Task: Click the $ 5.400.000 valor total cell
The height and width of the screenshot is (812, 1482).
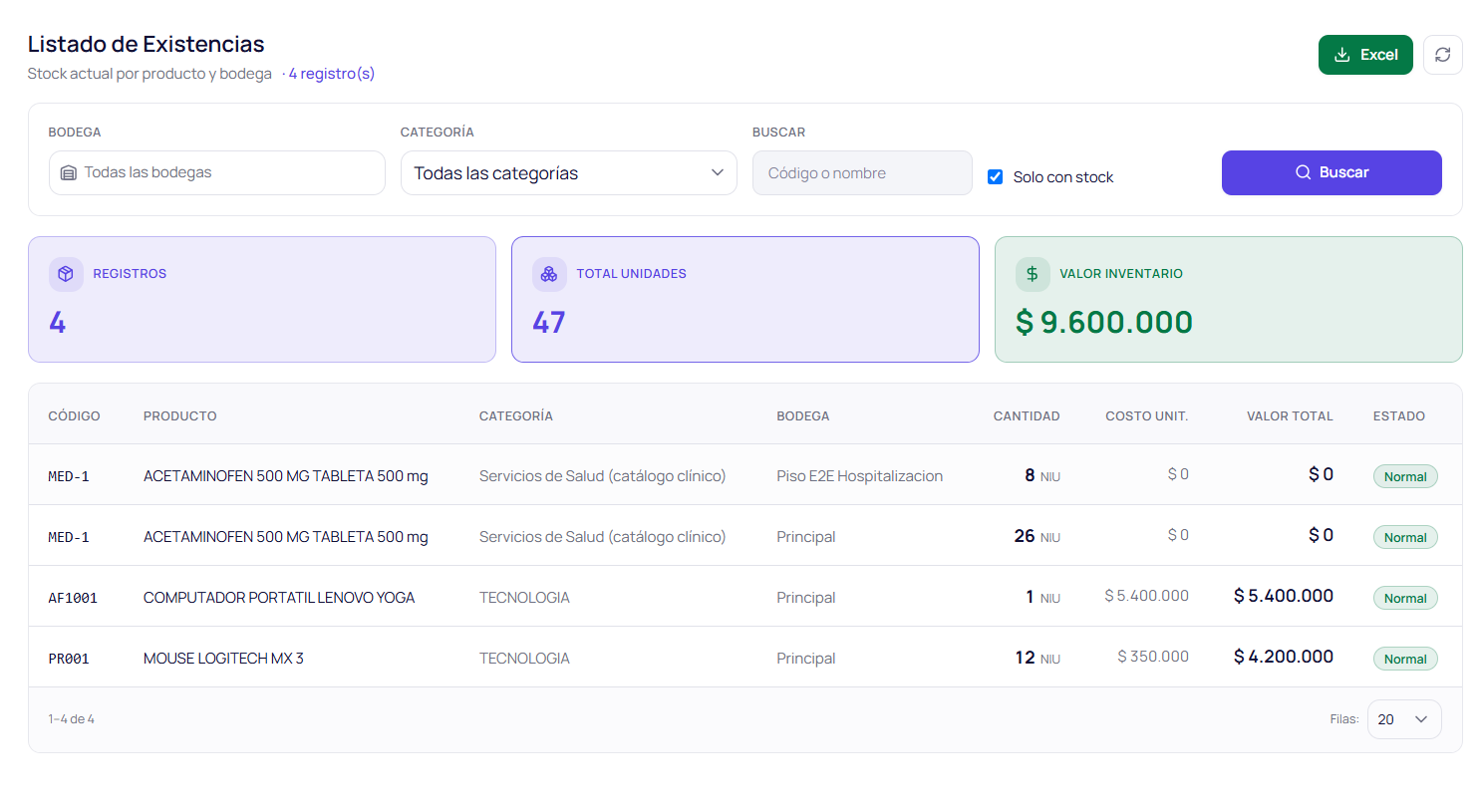Action: click(1284, 596)
